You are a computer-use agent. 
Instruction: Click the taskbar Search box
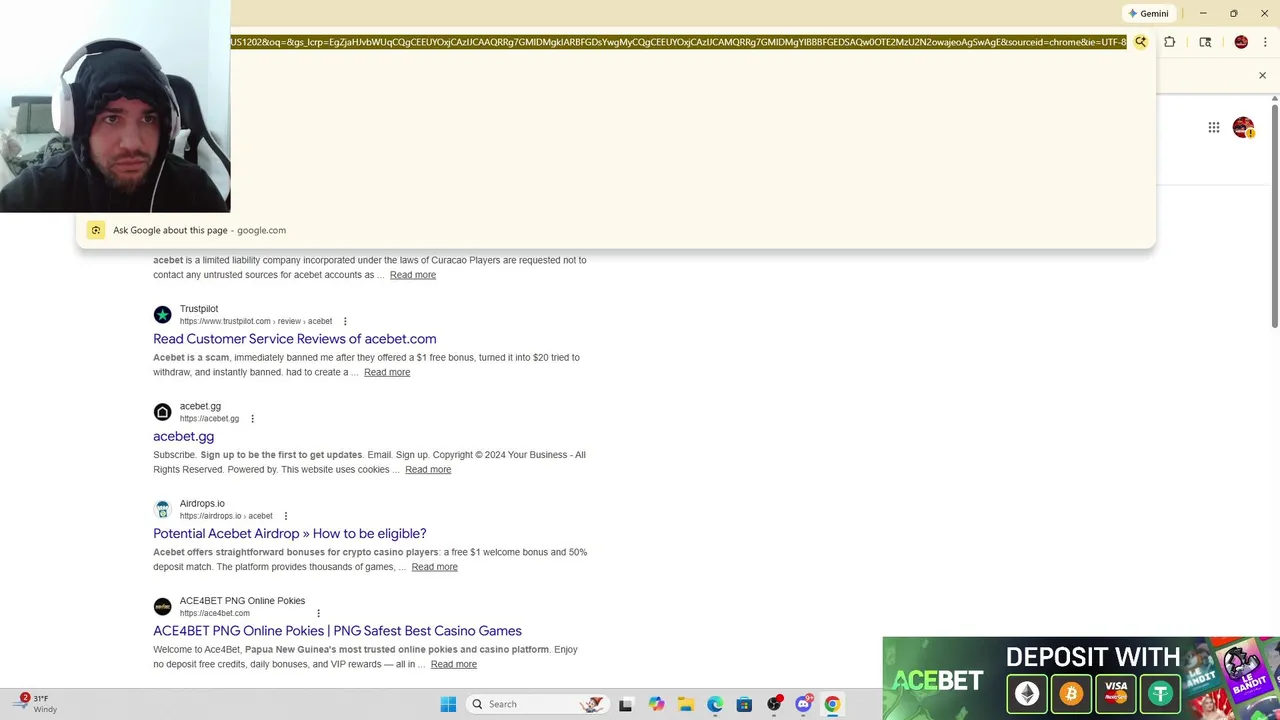click(x=538, y=704)
